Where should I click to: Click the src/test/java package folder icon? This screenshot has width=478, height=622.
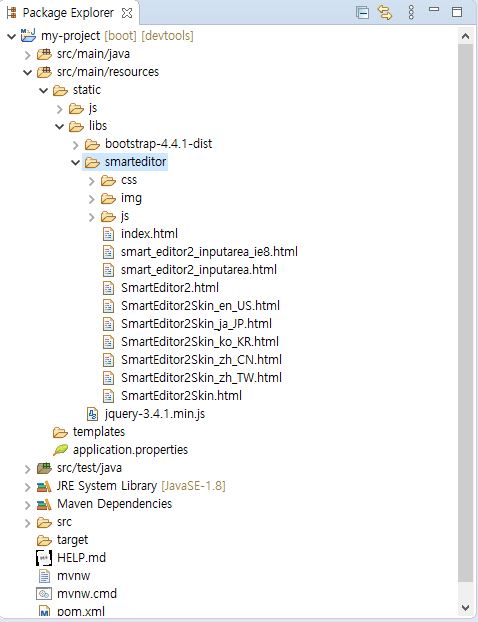pos(44,468)
